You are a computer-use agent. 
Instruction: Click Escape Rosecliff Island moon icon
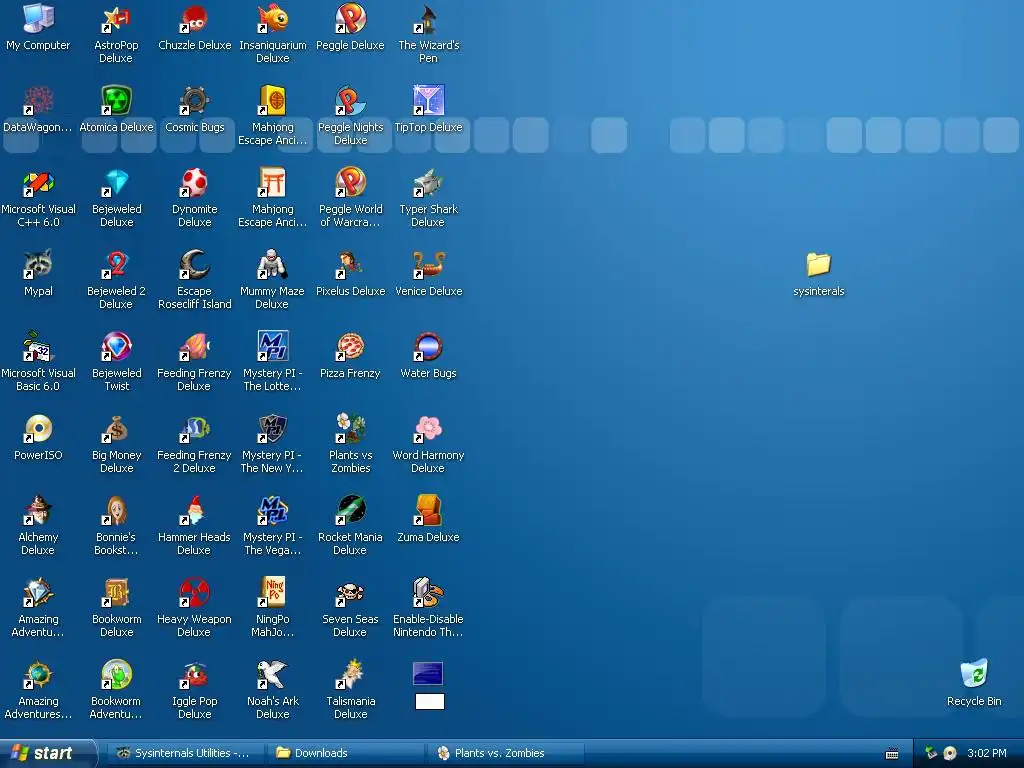(195, 265)
